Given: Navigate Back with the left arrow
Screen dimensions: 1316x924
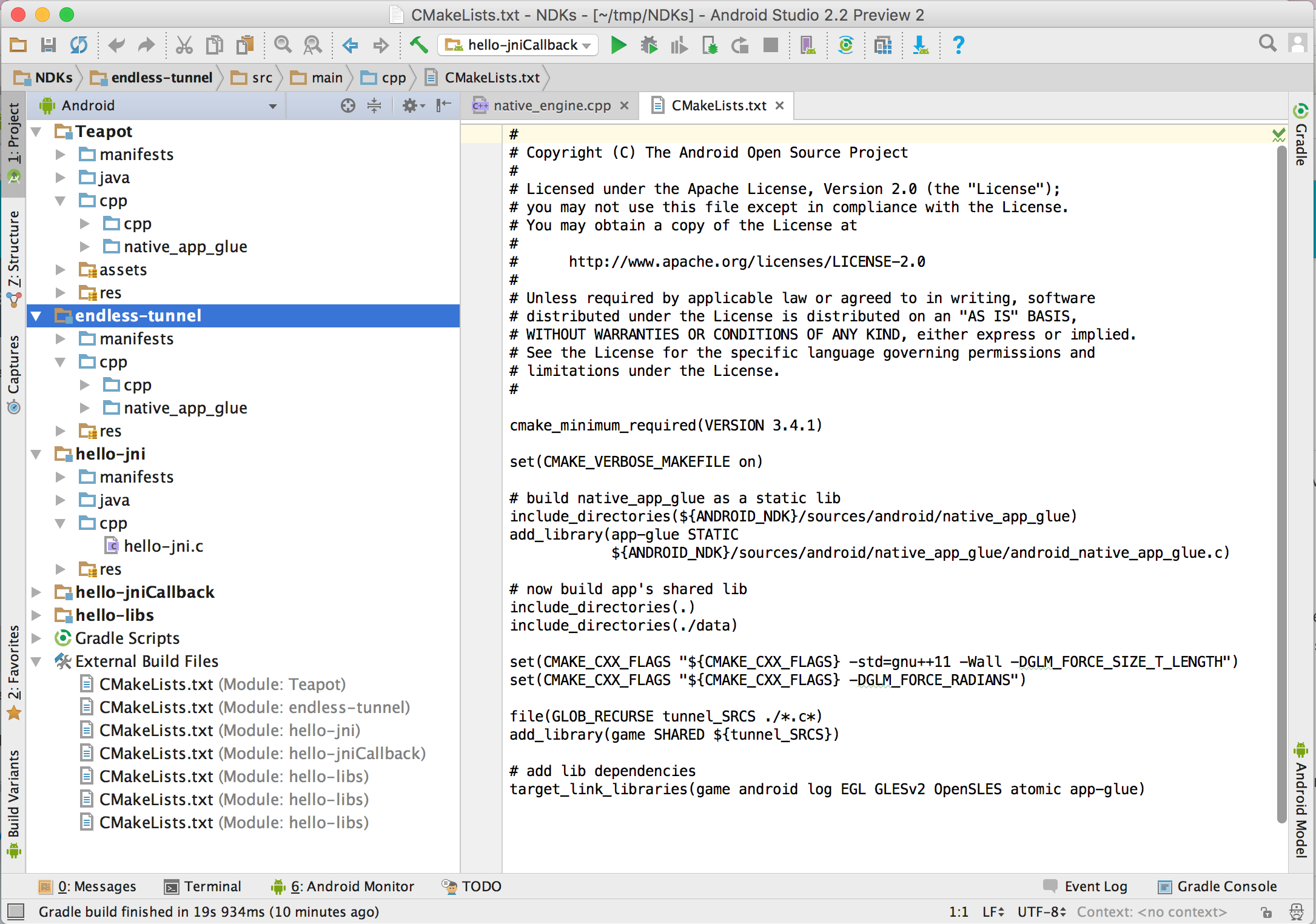Looking at the screenshot, I should point(351,45).
